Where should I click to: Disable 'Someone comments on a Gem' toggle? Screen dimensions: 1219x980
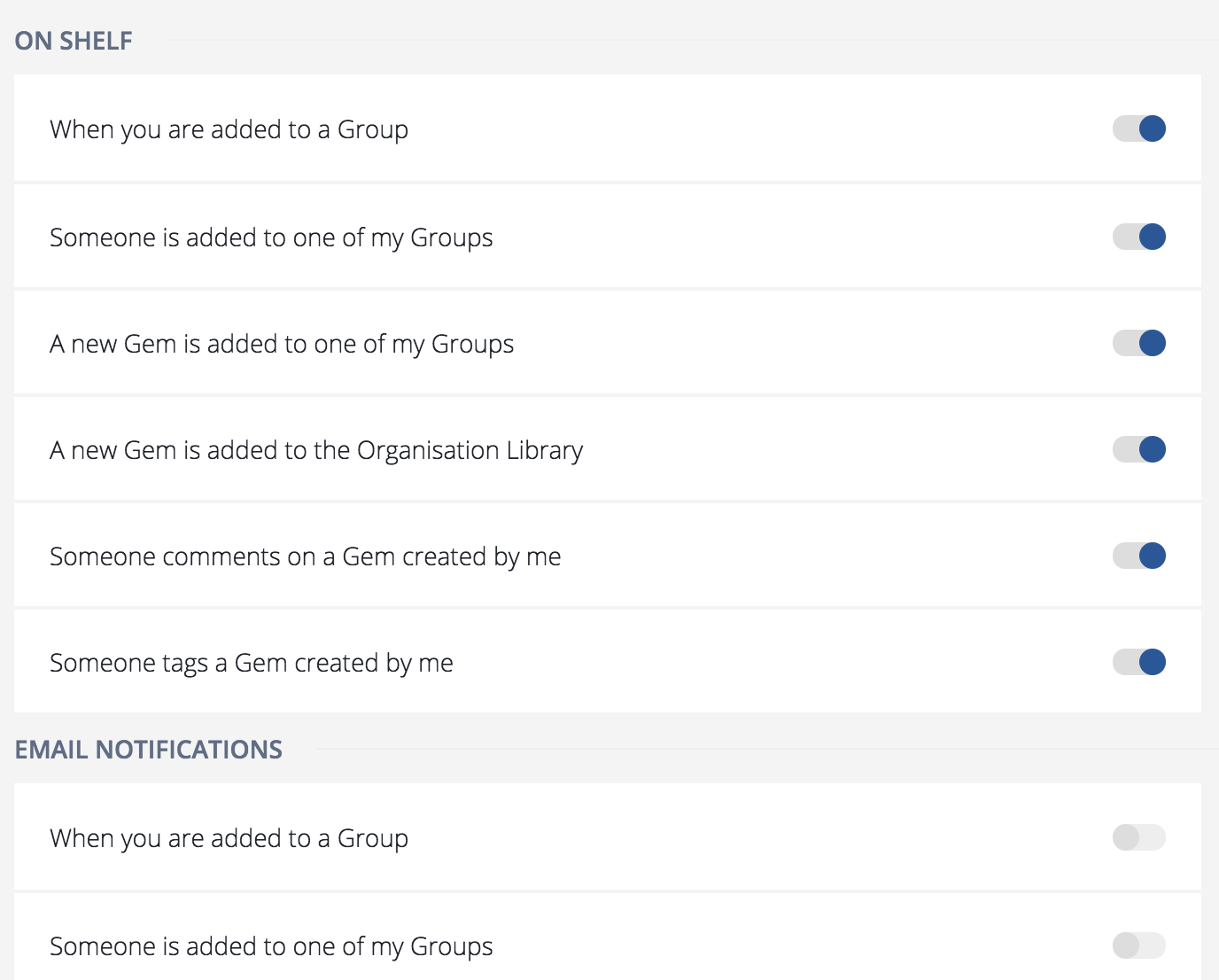1139,556
